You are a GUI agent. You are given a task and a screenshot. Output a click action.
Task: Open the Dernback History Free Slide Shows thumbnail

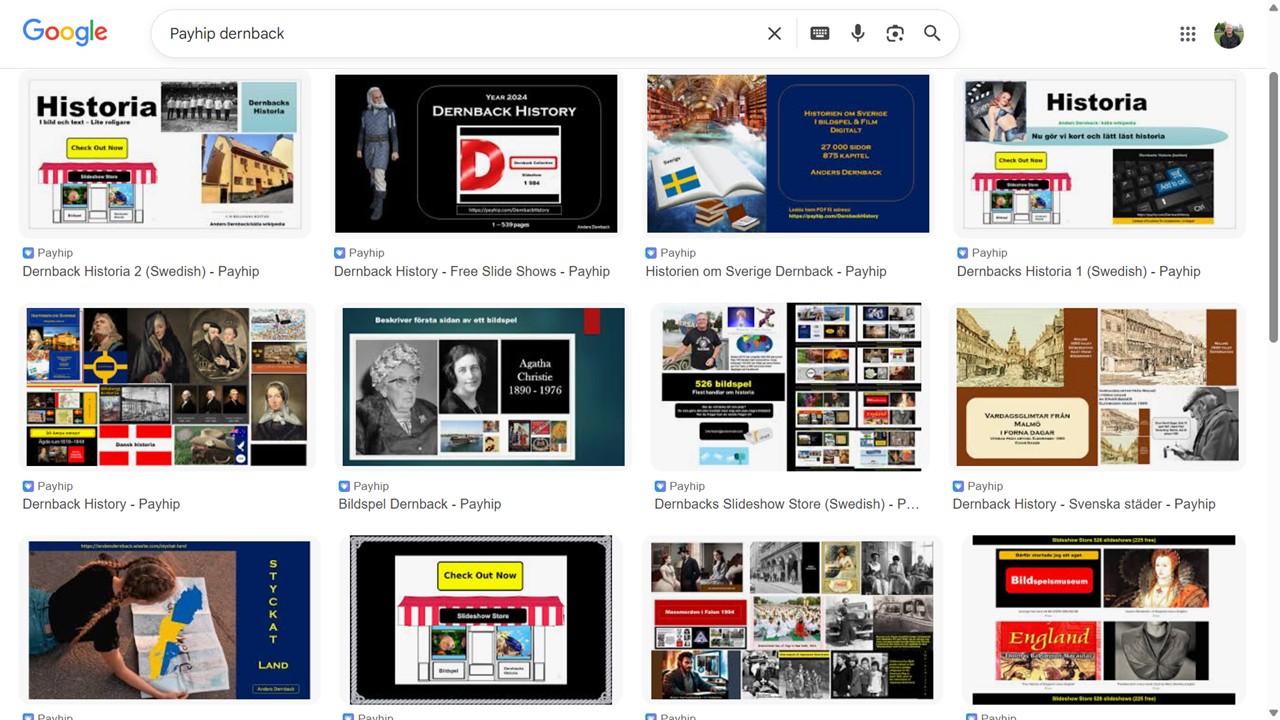pos(476,153)
